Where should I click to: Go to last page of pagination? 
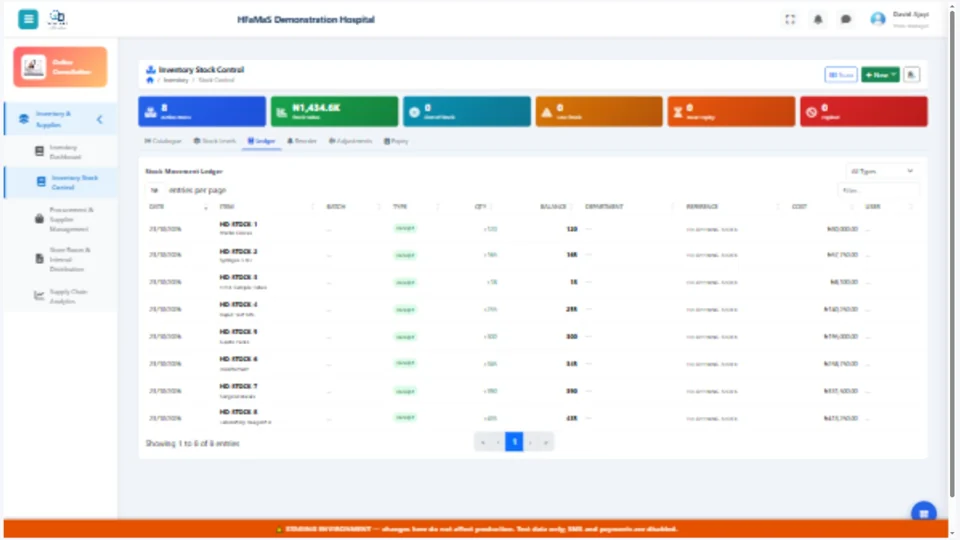click(546, 442)
